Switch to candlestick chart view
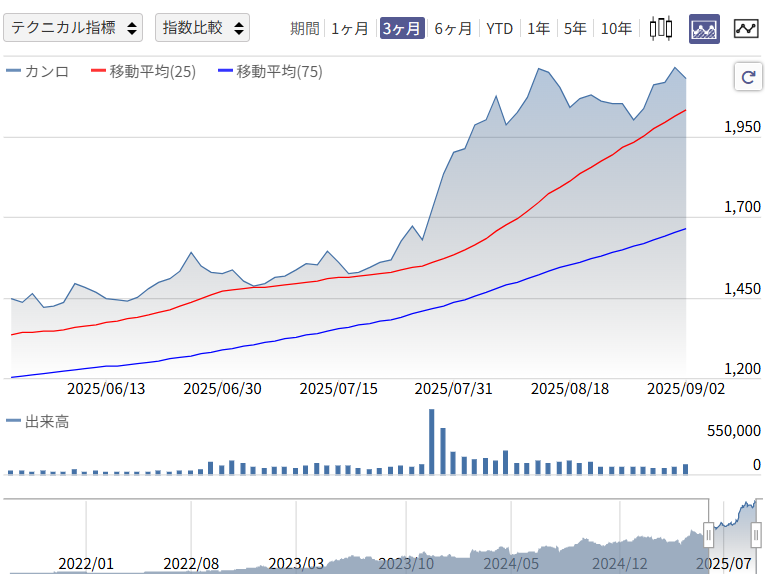Image resolution: width=765 pixels, height=574 pixels. click(661, 28)
